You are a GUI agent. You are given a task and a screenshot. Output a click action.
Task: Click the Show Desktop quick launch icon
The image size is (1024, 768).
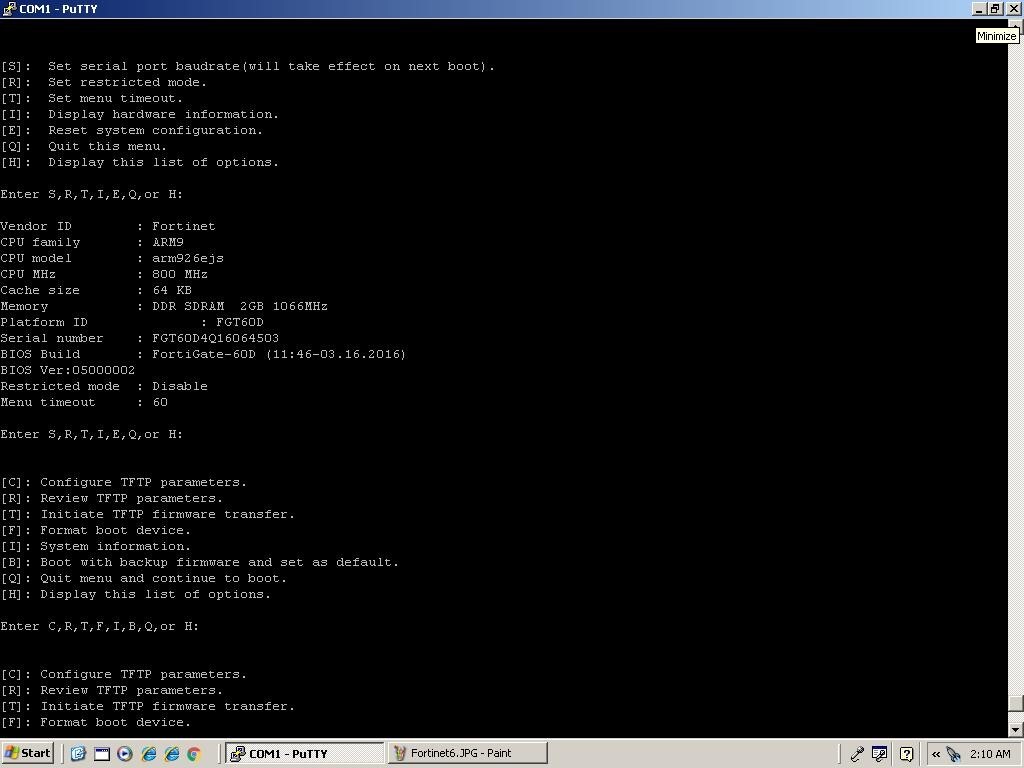(x=78, y=754)
